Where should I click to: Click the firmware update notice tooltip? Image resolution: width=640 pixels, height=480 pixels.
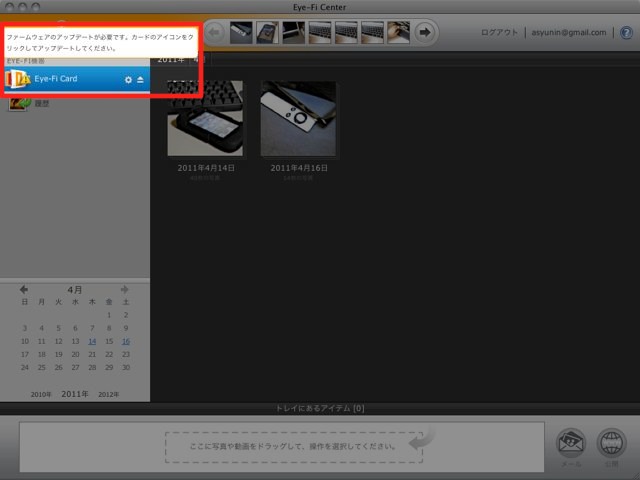tap(101, 42)
